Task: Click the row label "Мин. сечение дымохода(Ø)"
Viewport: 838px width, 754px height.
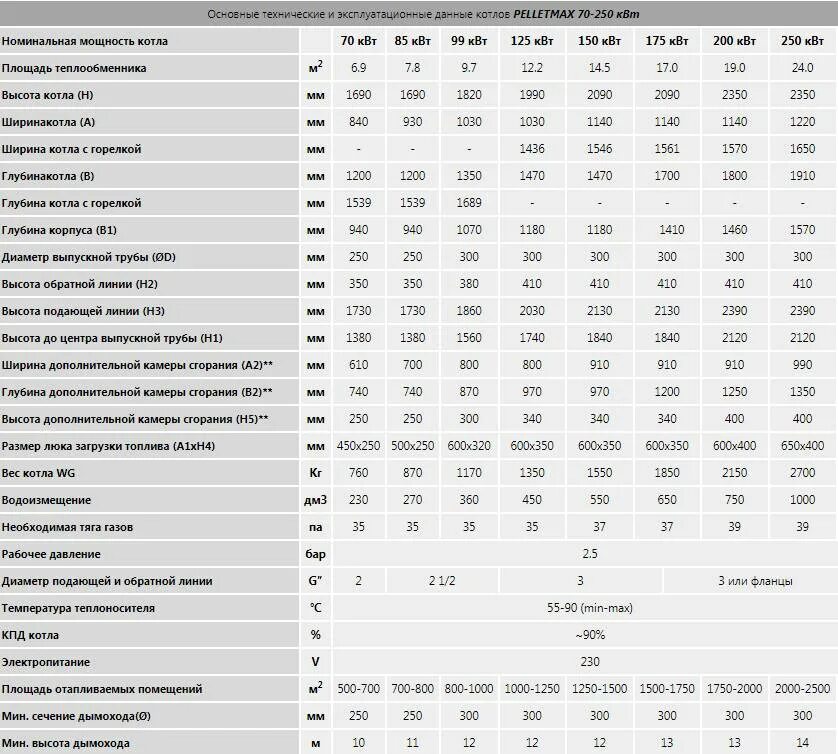Action: (76, 716)
